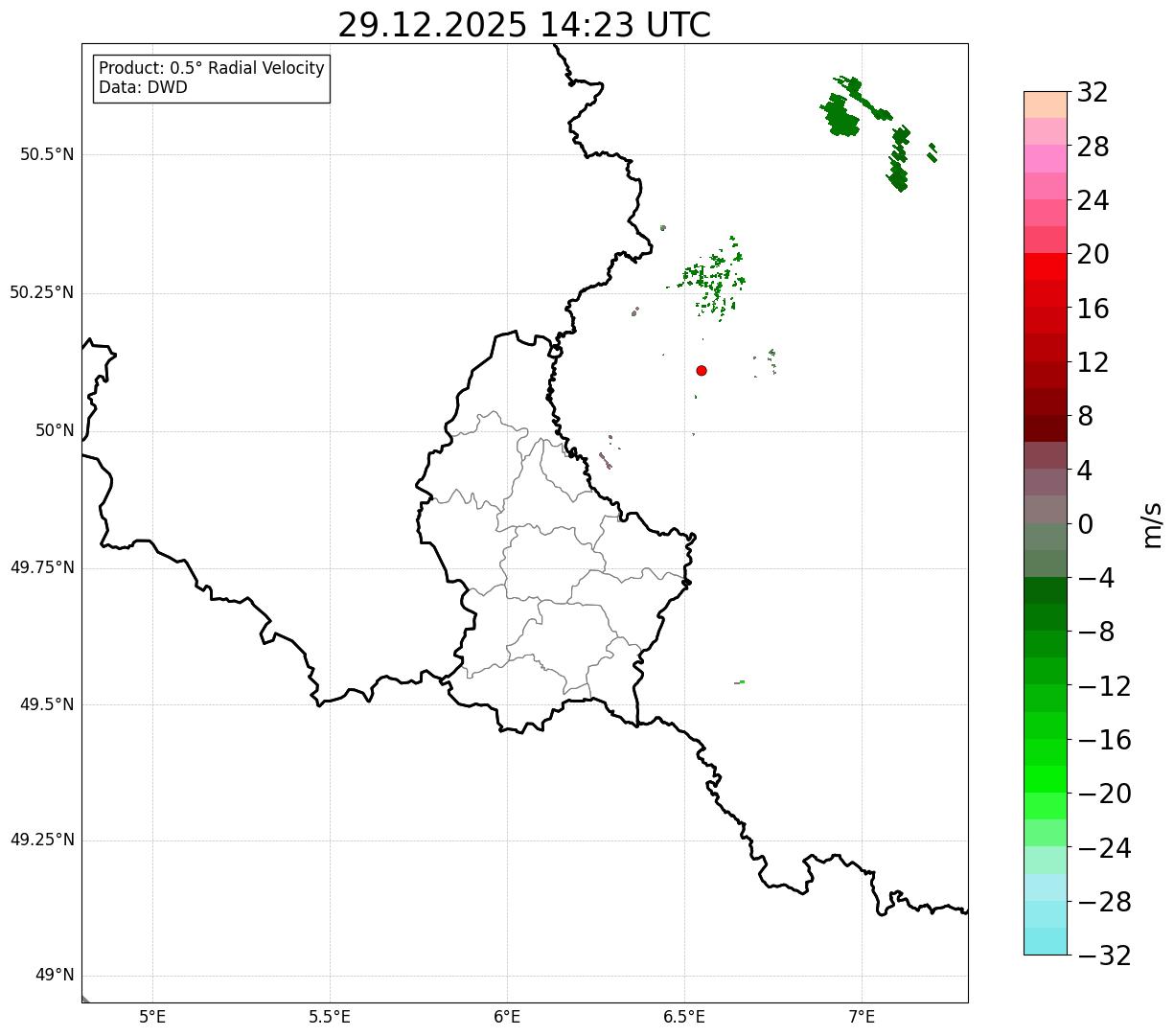Viewport: 1174px width, 1036px height.
Task: Click the 49.75°N latitude label
Action: tap(42, 567)
